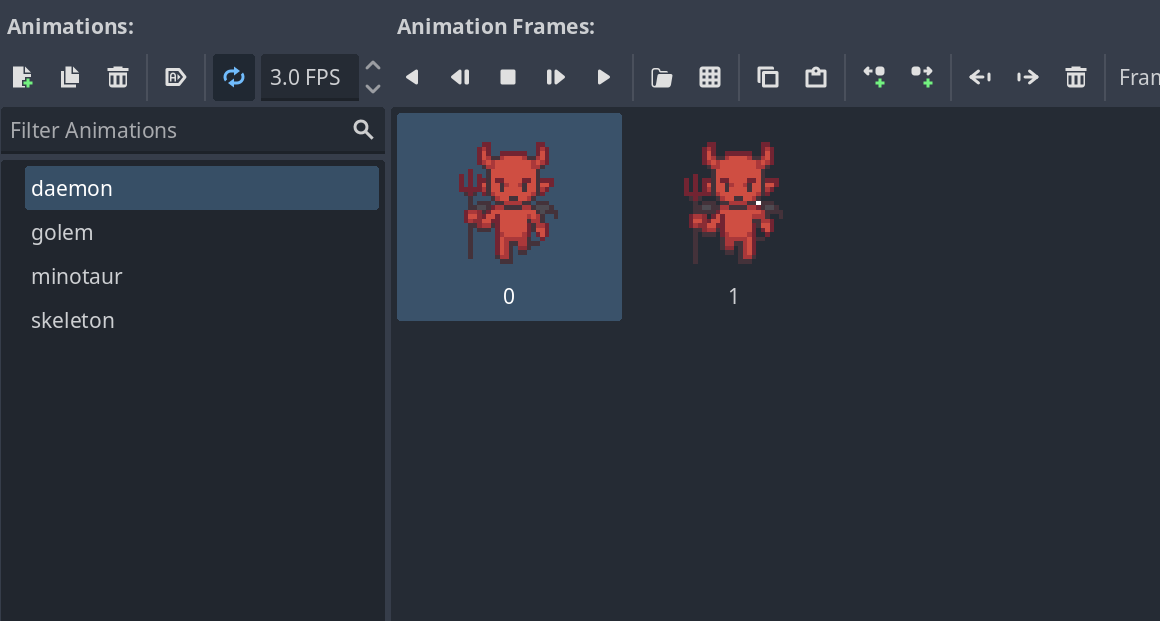This screenshot has width=1160, height=621.
Task: Toggle animation looping
Action: pyautogui.click(x=234, y=77)
